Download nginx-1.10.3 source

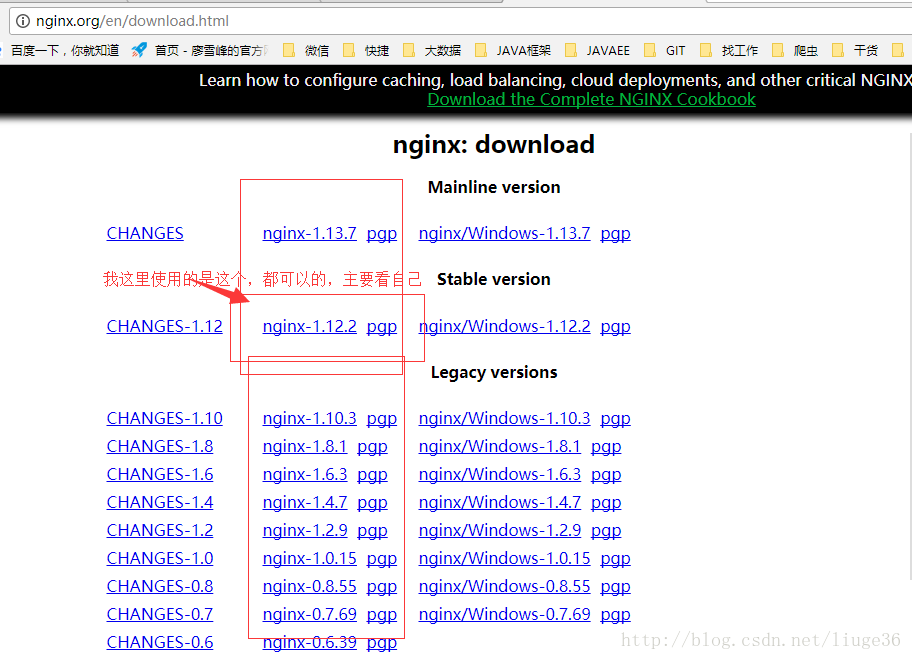coord(309,418)
